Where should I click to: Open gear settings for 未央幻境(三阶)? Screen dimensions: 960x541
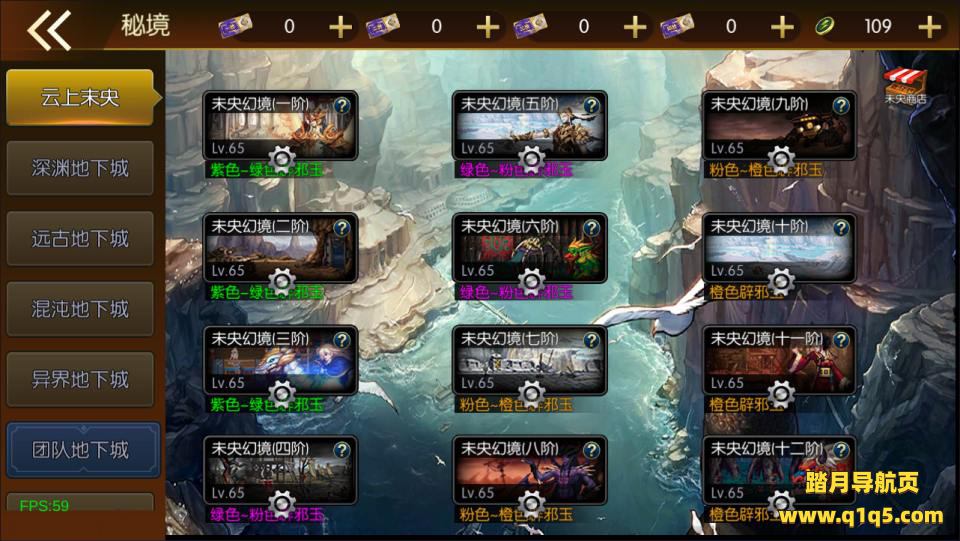(282, 394)
